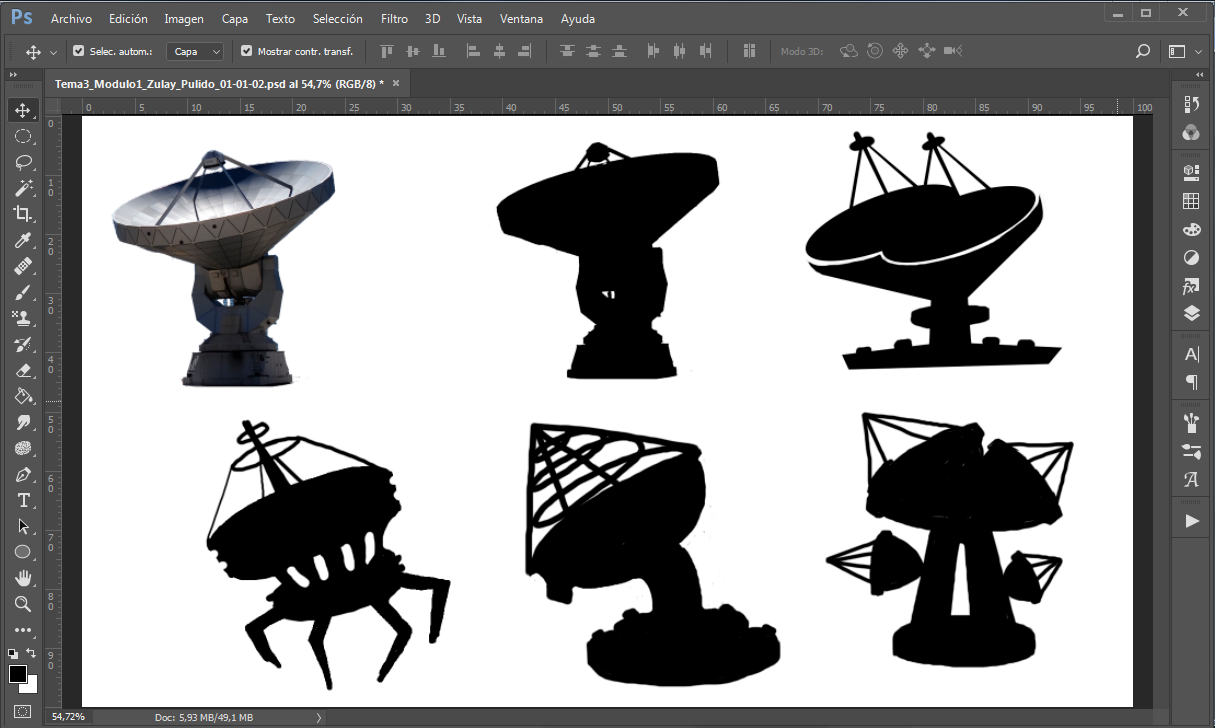Image resolution: width=1215 pixels, height=728 pixels.
Task: Open the Glyphs panel
Action: (1191, 479)
